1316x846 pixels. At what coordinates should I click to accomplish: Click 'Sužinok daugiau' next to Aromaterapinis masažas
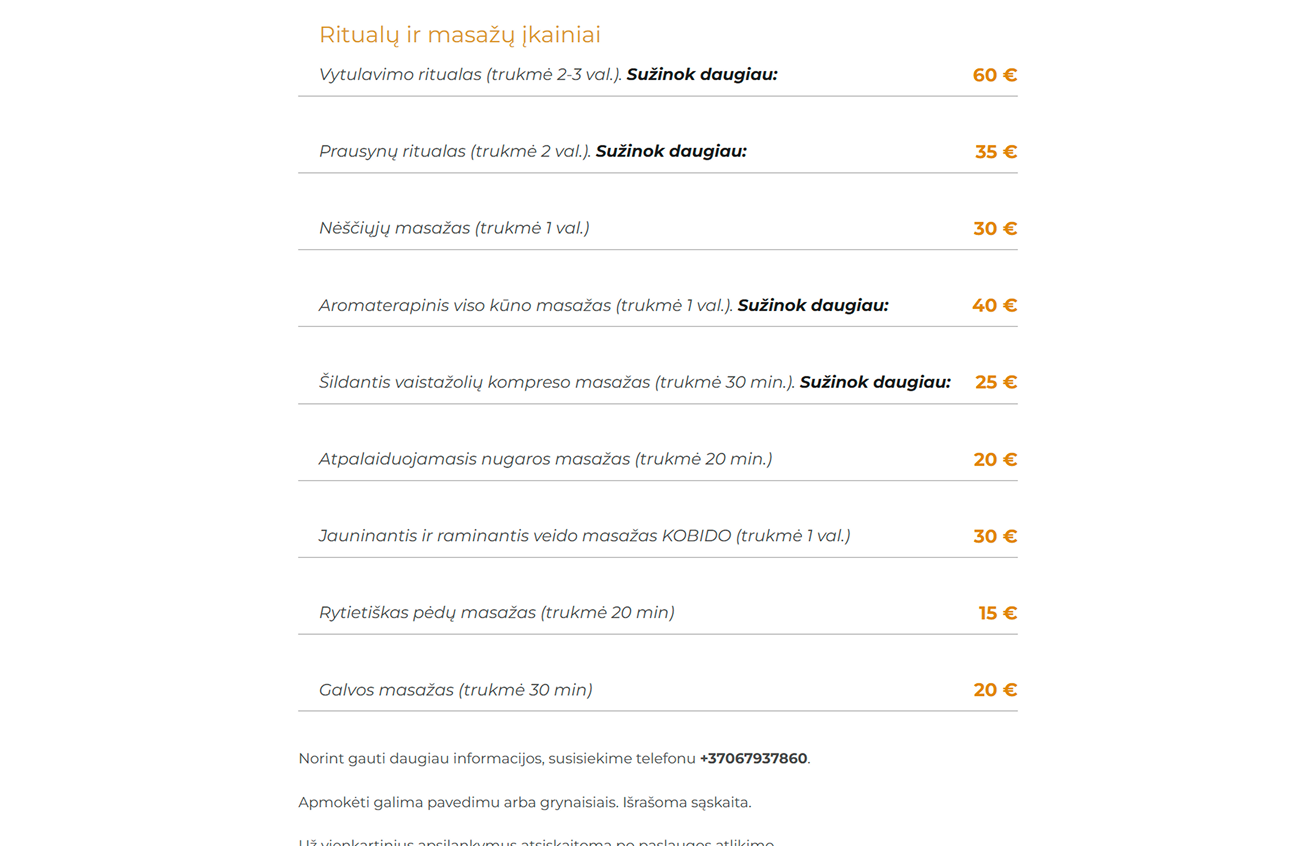click(812, 306)
